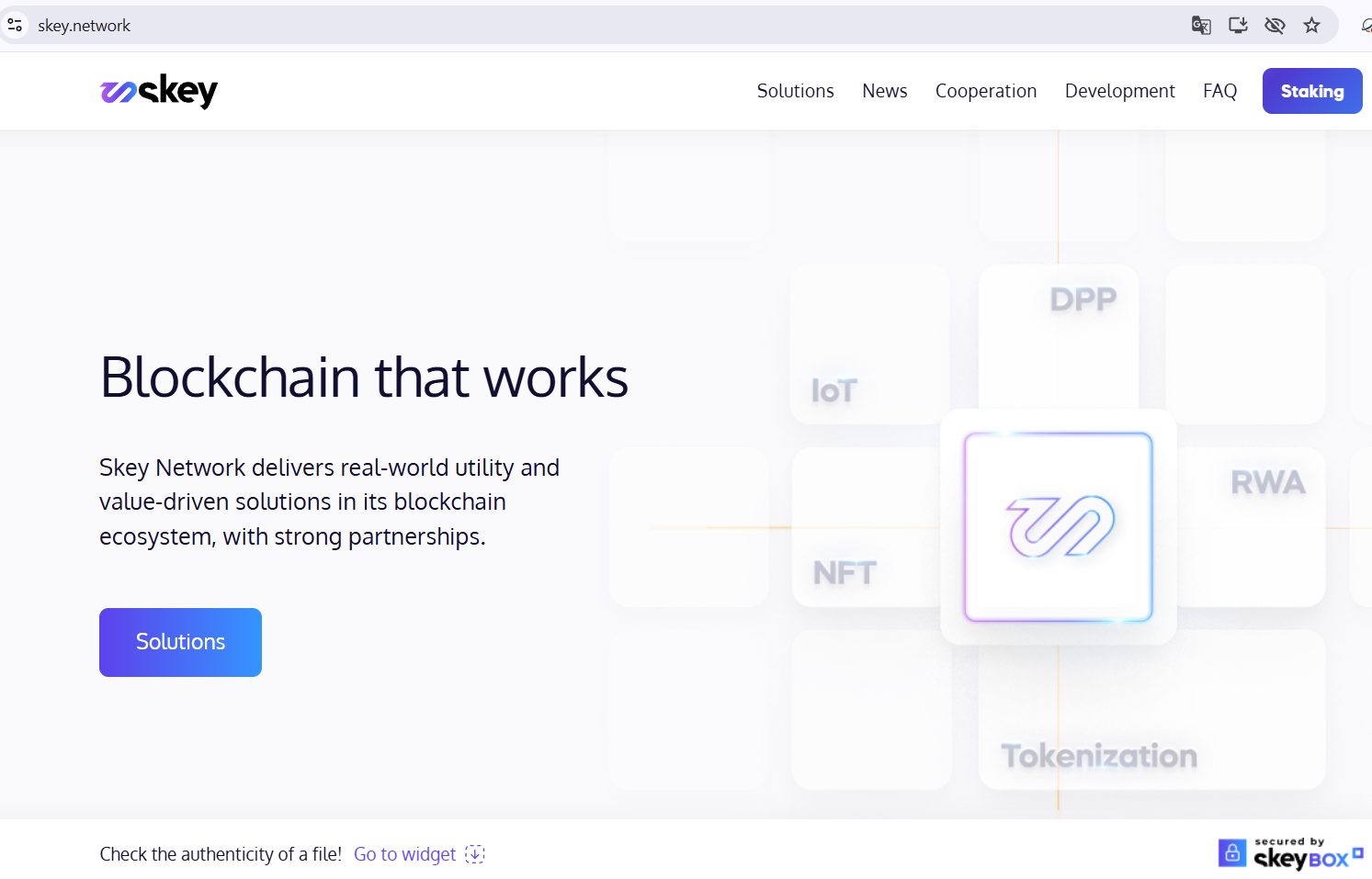This screenshot has width=1372, height=879.
Task: Click the Skey logo in the header
Action: tap(159, 91)
